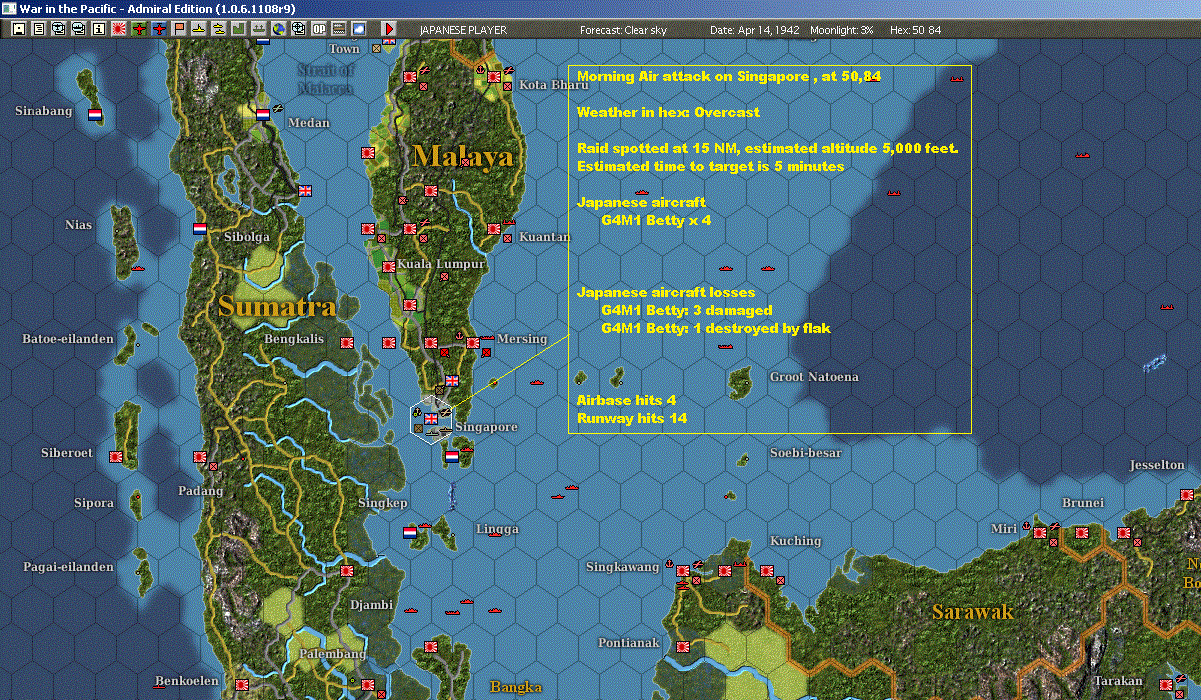The width and height of the screenshot is (1201, 700).
Task: Click the Japanese rising sun toolbar icon
Action: click(118, 29)
